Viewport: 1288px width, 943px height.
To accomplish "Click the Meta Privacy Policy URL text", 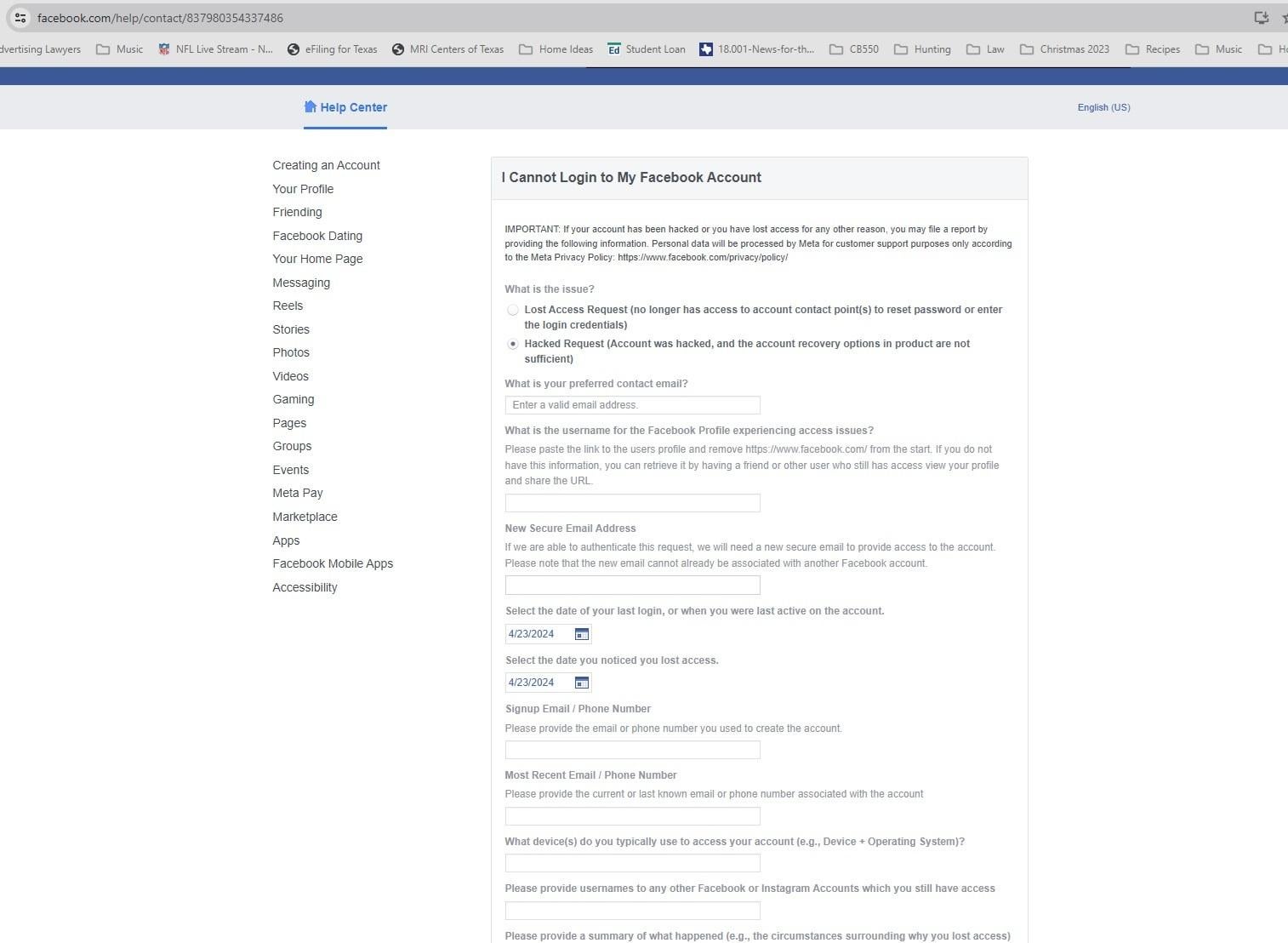I will tap(703, 257).
